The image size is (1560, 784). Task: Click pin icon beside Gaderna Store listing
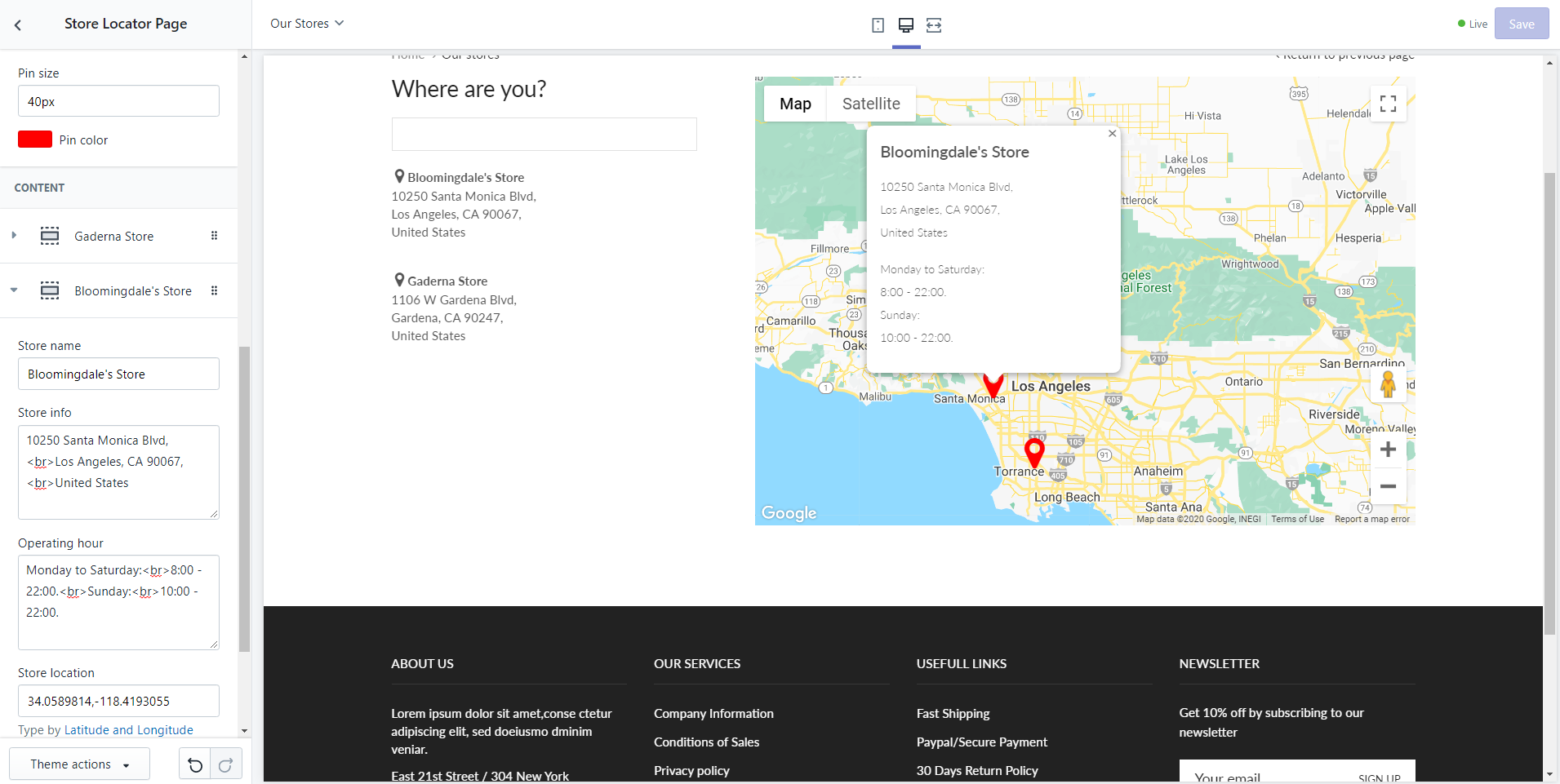click(x=399, y=280)
